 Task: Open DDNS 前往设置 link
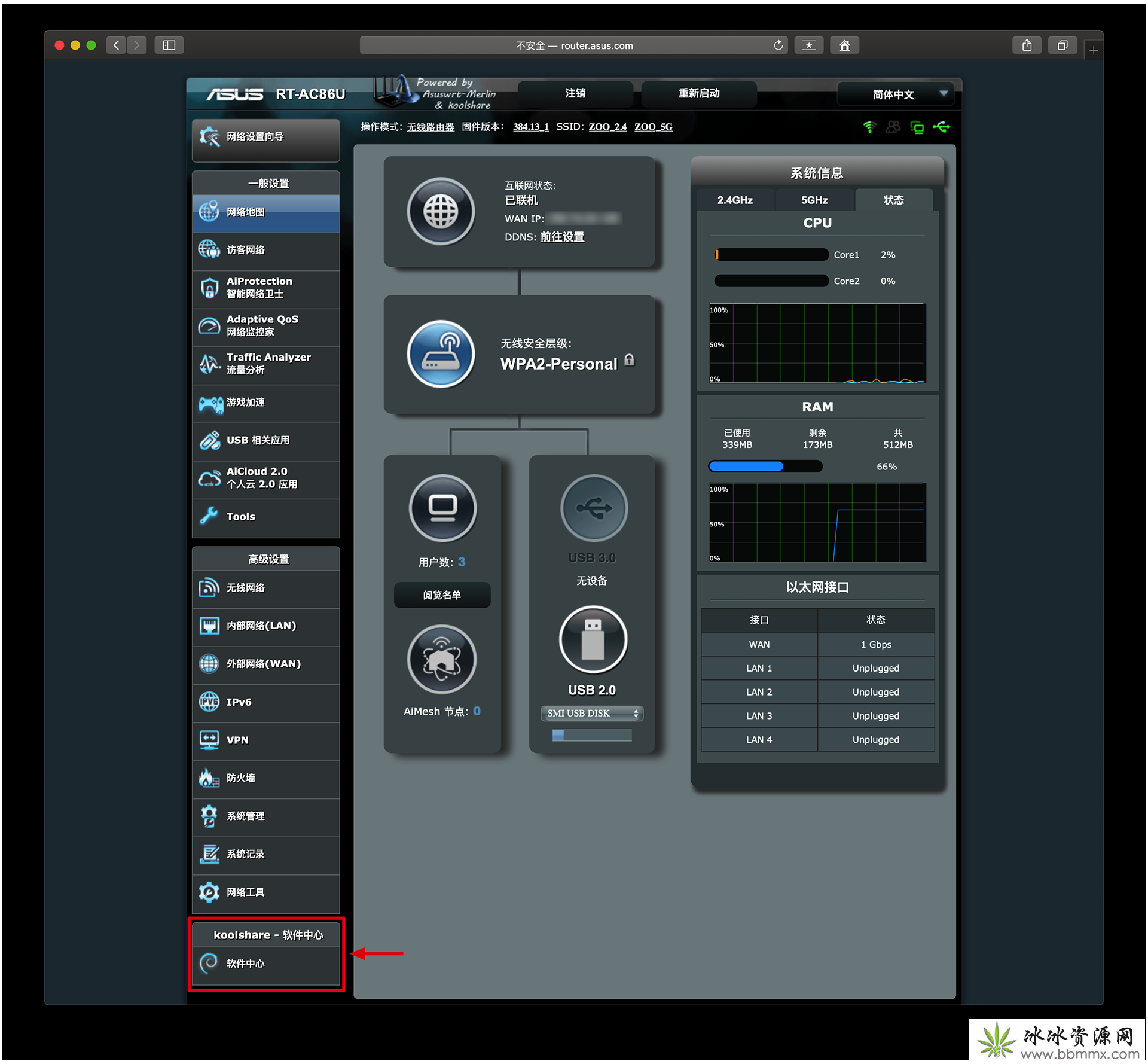point(562,237)
